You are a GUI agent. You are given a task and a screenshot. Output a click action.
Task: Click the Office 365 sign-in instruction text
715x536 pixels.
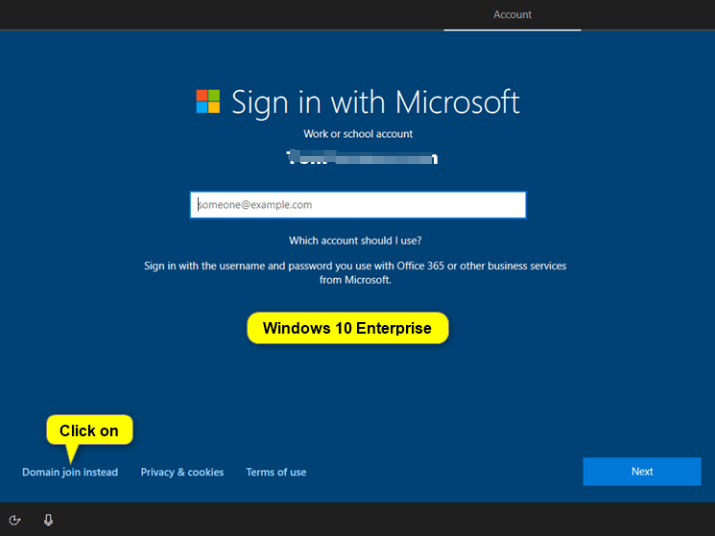[x=355, y=266]
